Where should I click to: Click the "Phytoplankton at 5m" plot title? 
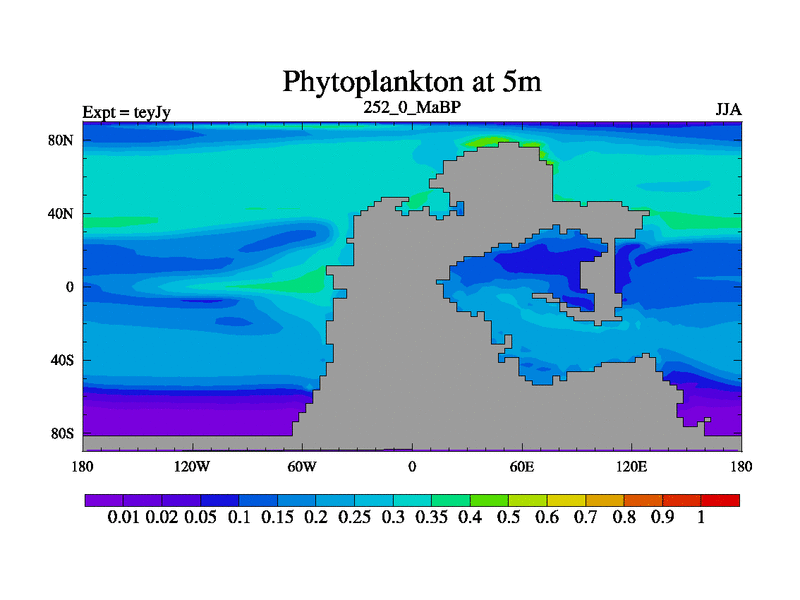pos(412,80)
